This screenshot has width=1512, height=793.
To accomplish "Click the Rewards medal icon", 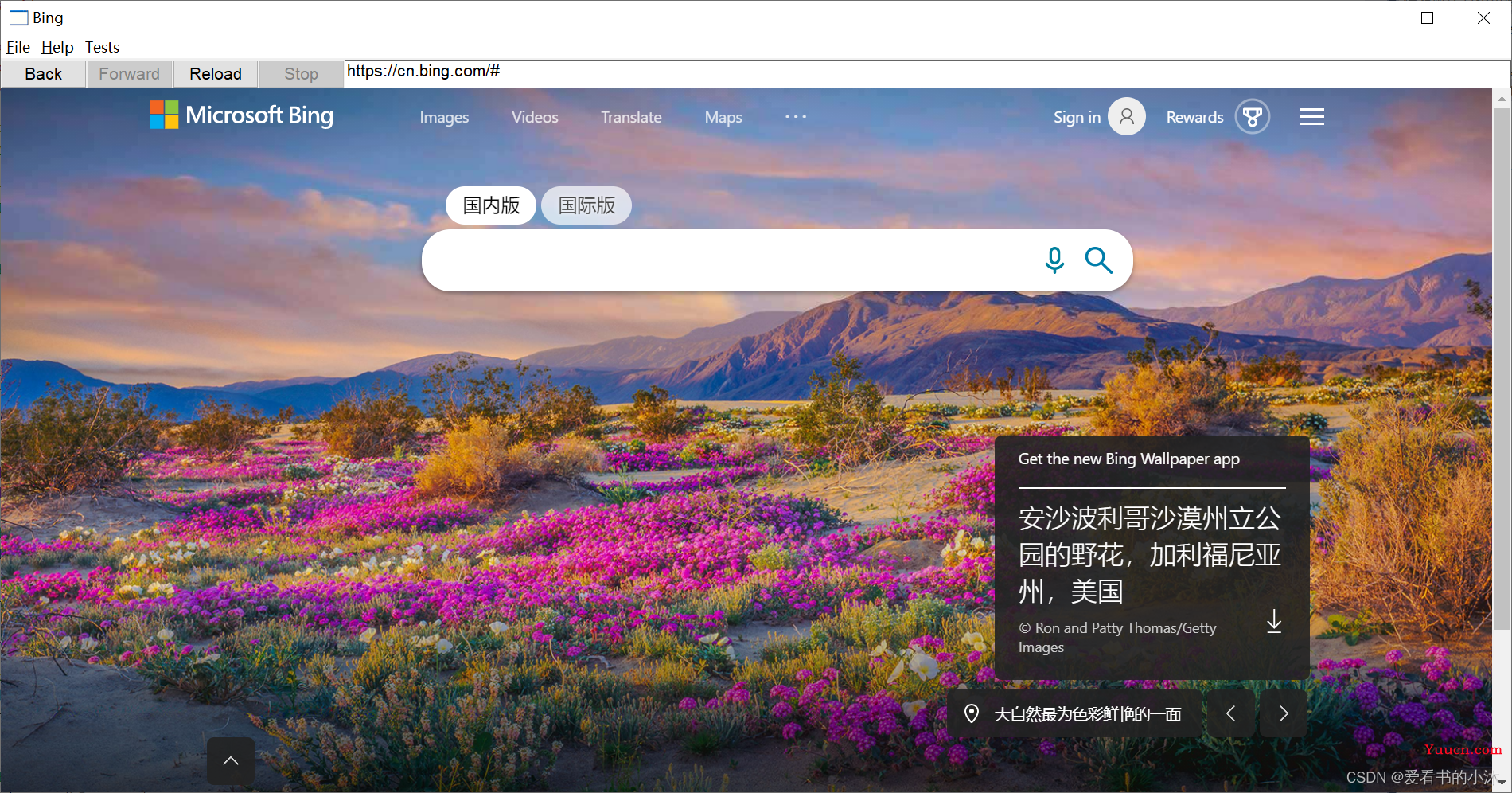I will click(1253, 116).
